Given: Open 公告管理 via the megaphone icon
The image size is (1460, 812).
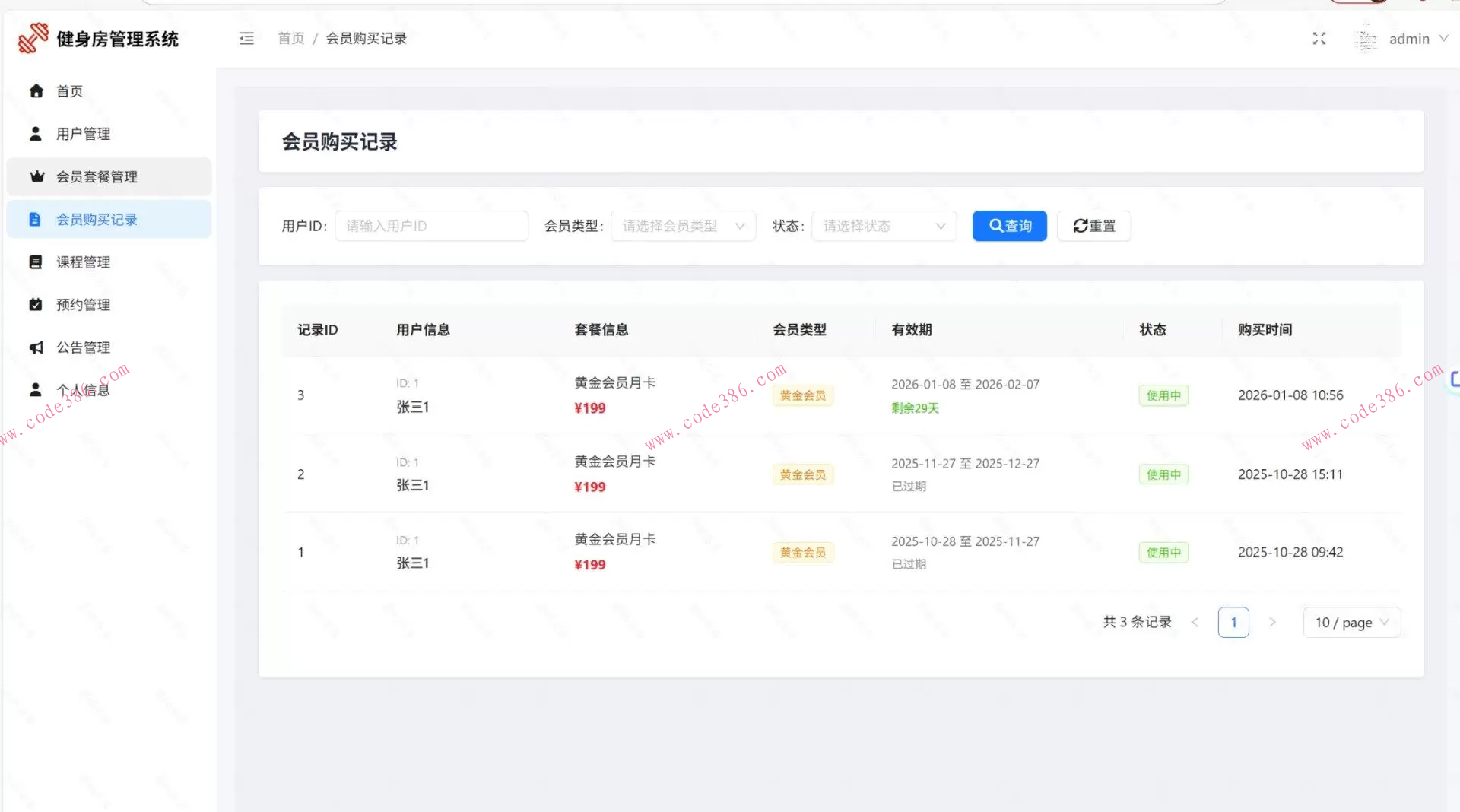Looking at the screenshot, I should tap(36, 347).
